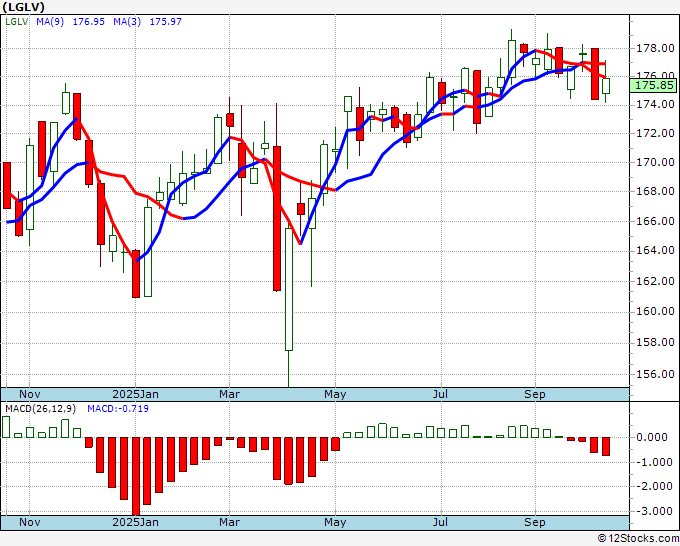Click the Jul label on MACD axis
Viewport: 680px width, 546px height.
click(441, 522)
